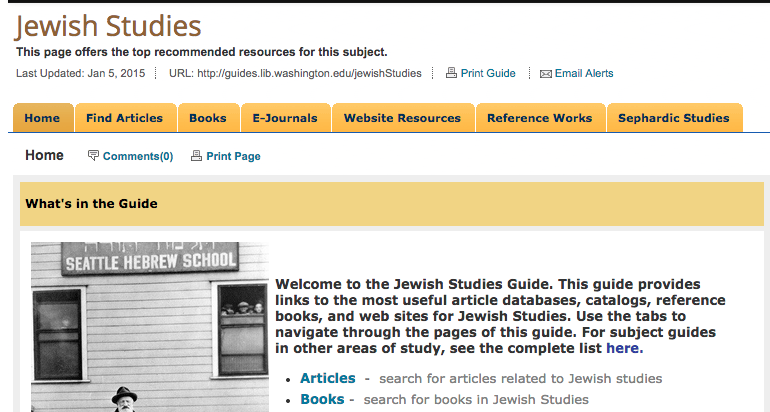
Task: Click the Jewish Studies page title
Action: point(108,26)
